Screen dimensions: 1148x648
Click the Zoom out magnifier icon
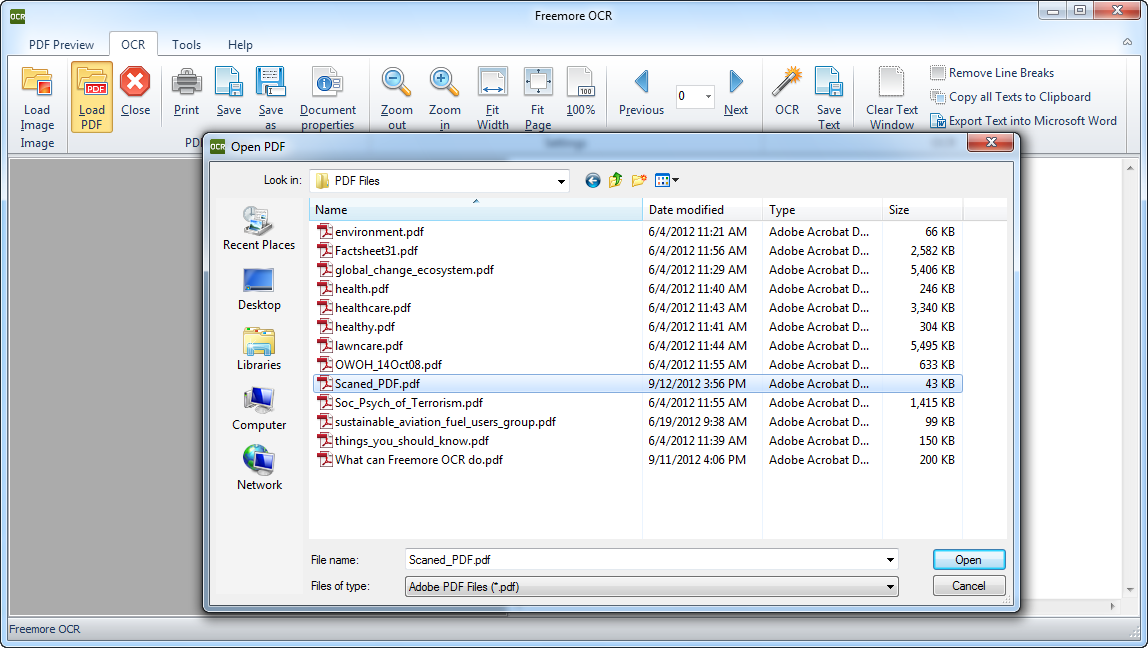[397, 82]
